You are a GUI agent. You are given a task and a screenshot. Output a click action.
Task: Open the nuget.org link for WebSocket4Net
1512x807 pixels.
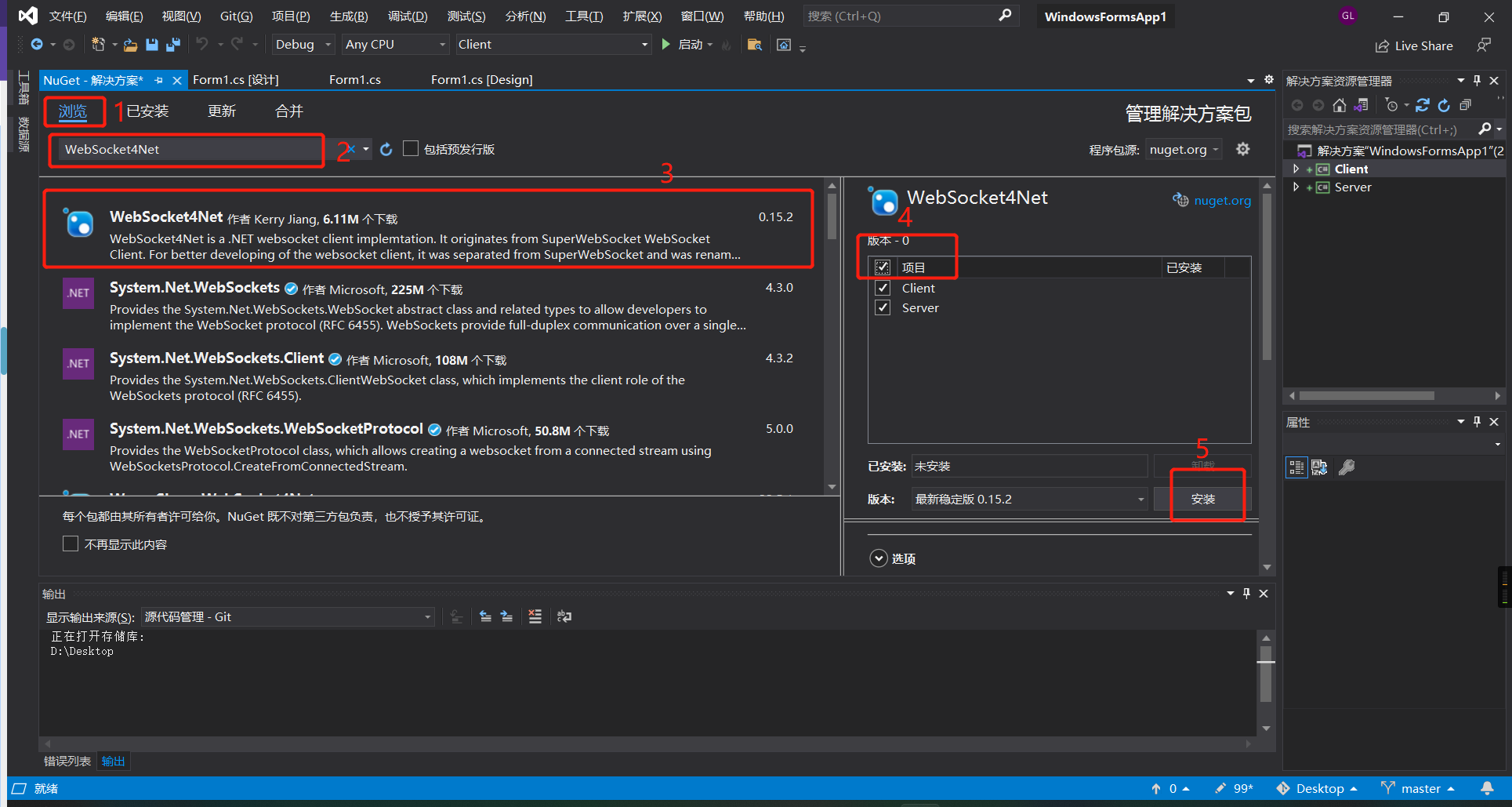[1222, 200]
